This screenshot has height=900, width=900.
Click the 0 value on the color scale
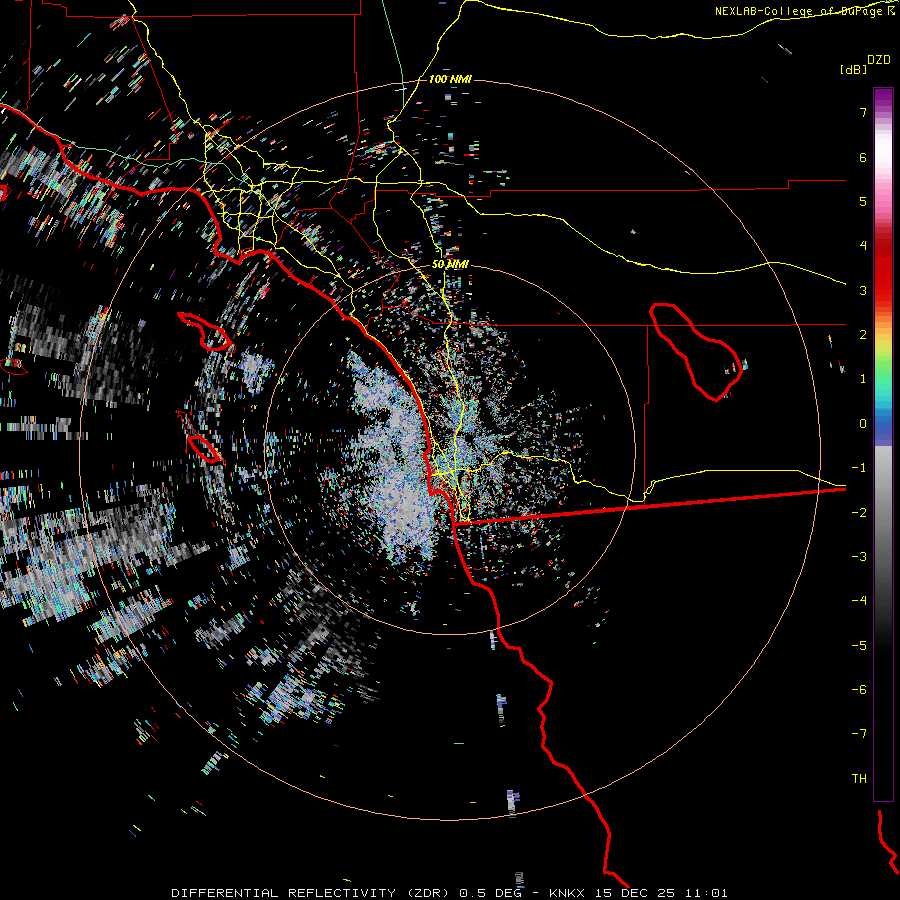(x=863, y=424)
